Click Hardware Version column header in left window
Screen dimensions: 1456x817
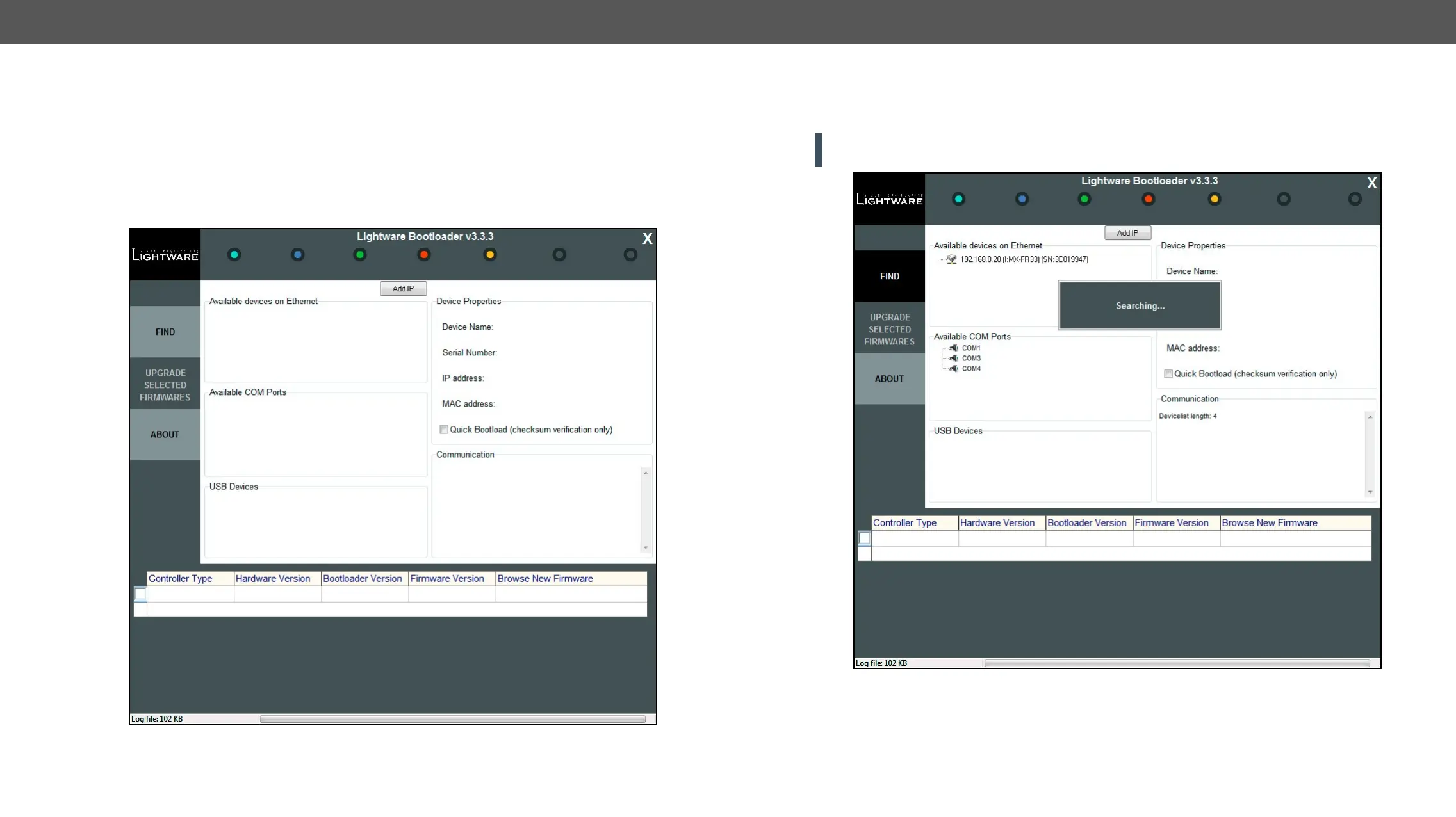tap(277, 579)
